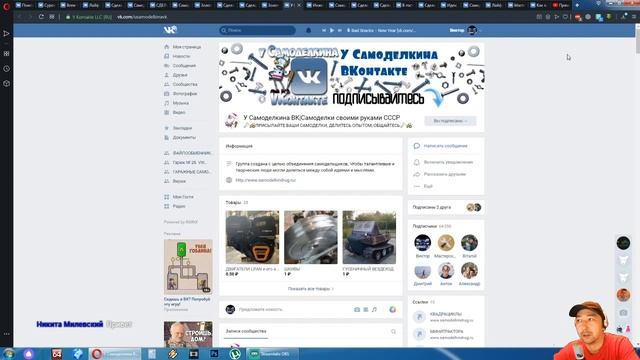Click the browser address bar URL

point(142,17)
